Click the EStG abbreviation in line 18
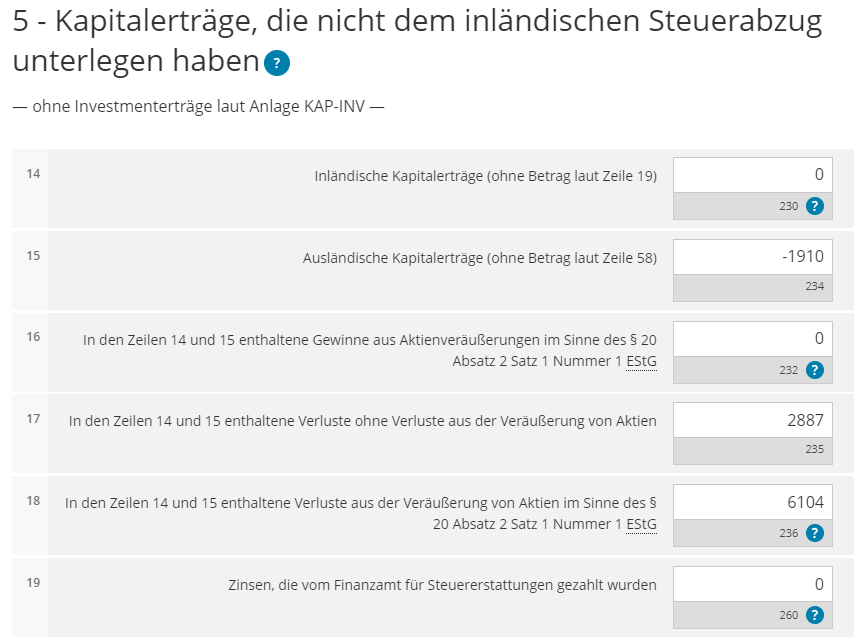 point(642,525)
